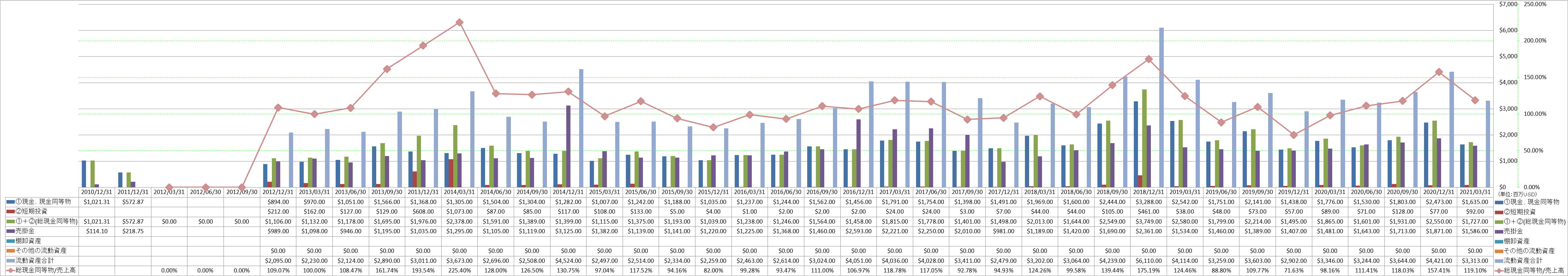Select the 88.80% ratio under 2019/06/30
Viewport: 1568px width, 276px height.
[1221, 270]
